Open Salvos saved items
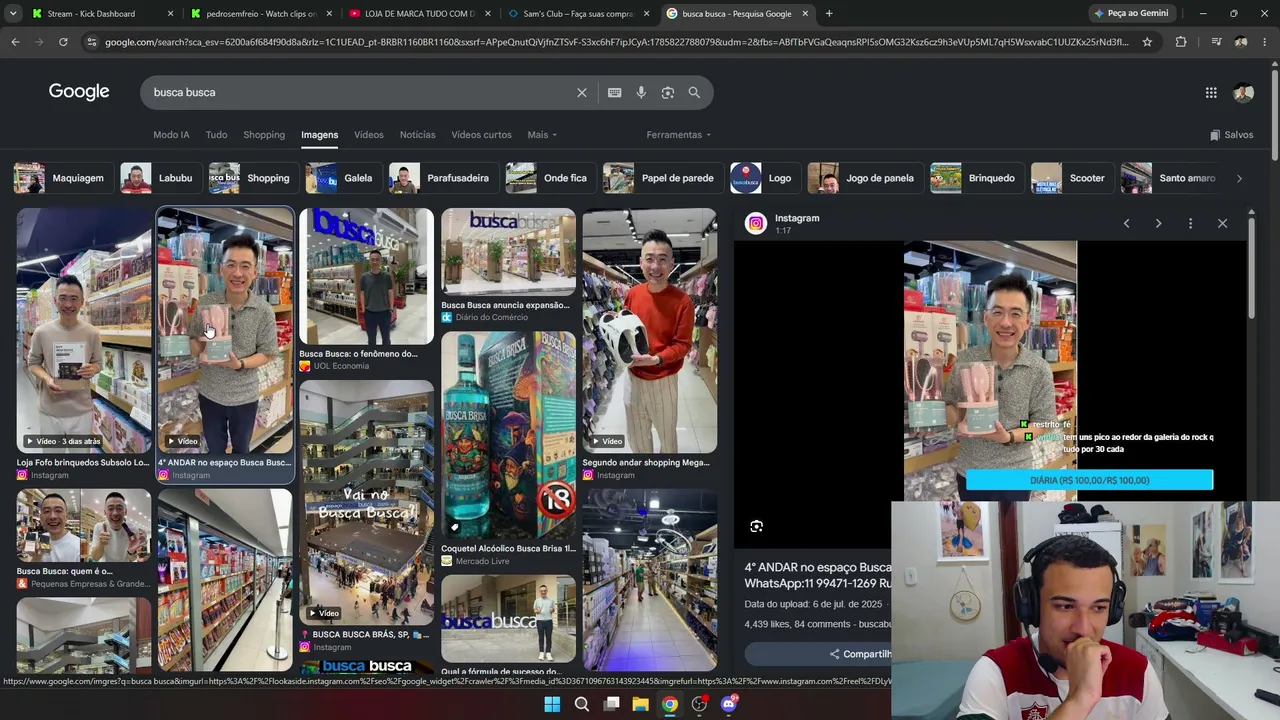 1231,135
